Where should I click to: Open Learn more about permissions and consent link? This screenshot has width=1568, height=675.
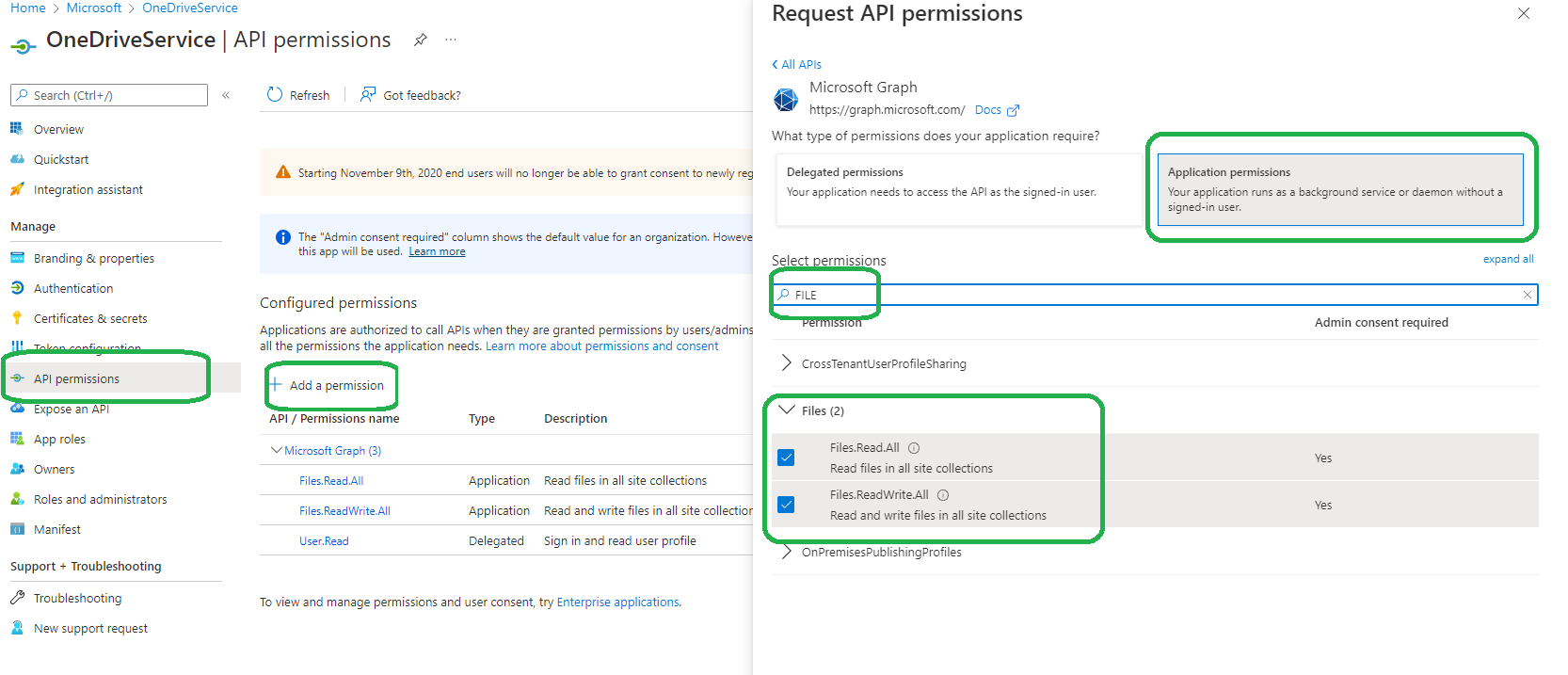(601, 346)
